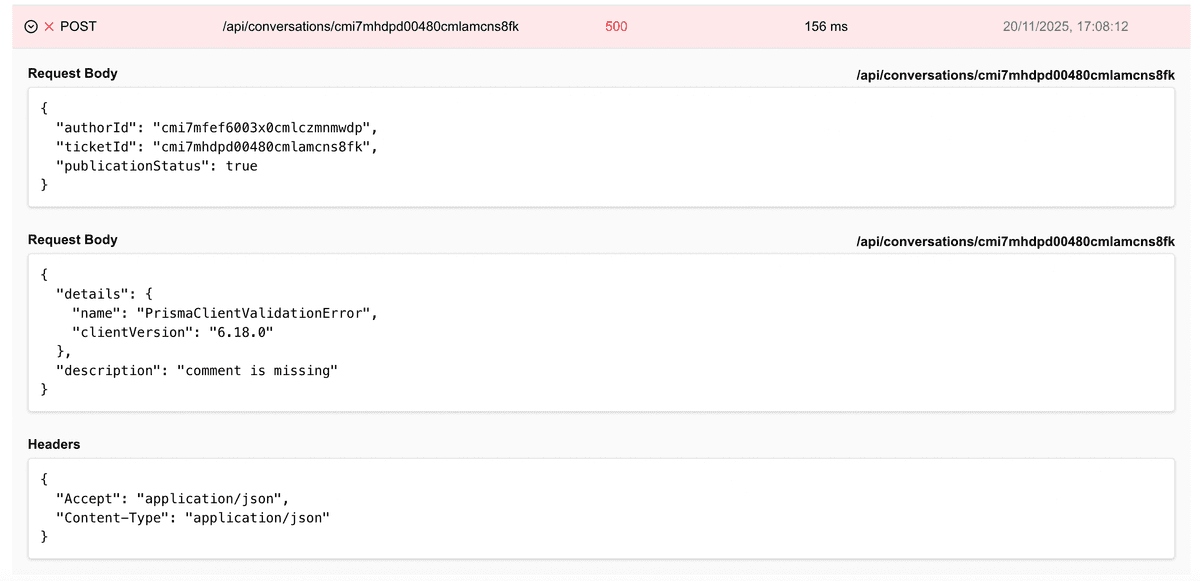1200x581 pixels.
Task: Click the Content-Type header line
Action: pyautogui.click(x=193, y=517)
